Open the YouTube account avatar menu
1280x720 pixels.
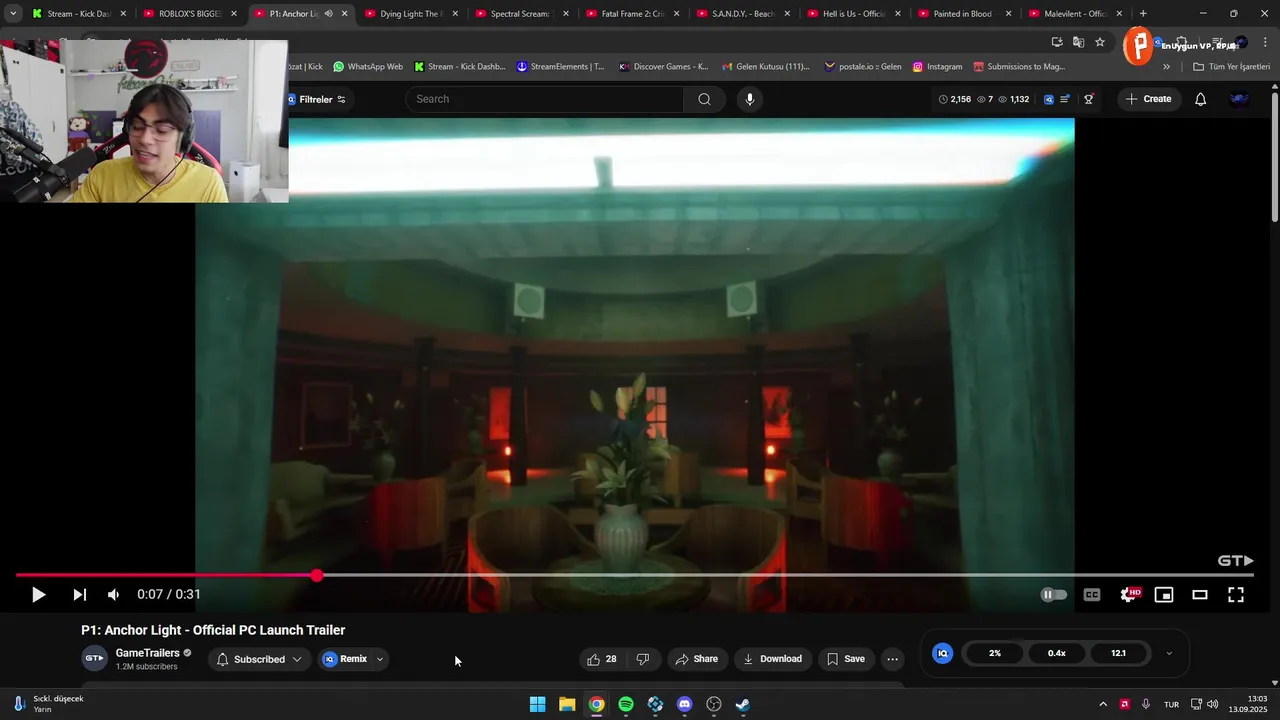pyautogui.click(x=1239, y=99)
